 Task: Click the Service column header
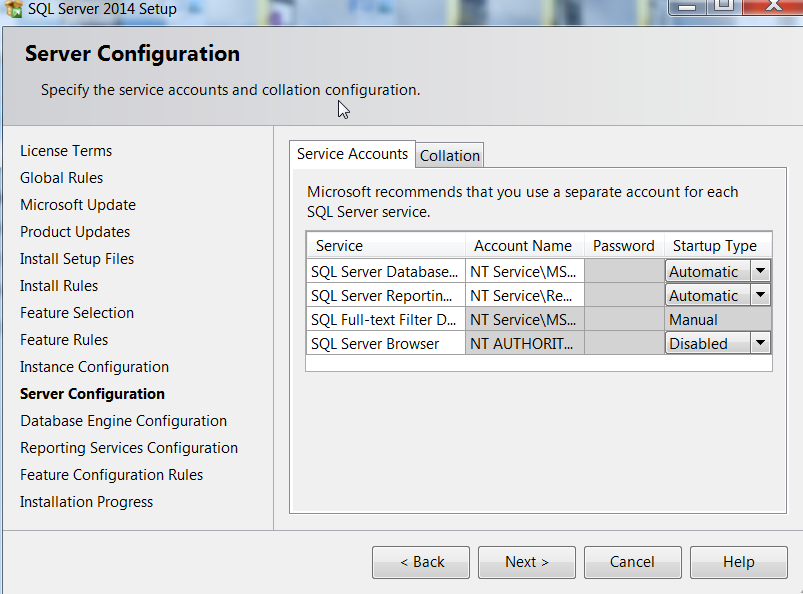tap(385, 245)
